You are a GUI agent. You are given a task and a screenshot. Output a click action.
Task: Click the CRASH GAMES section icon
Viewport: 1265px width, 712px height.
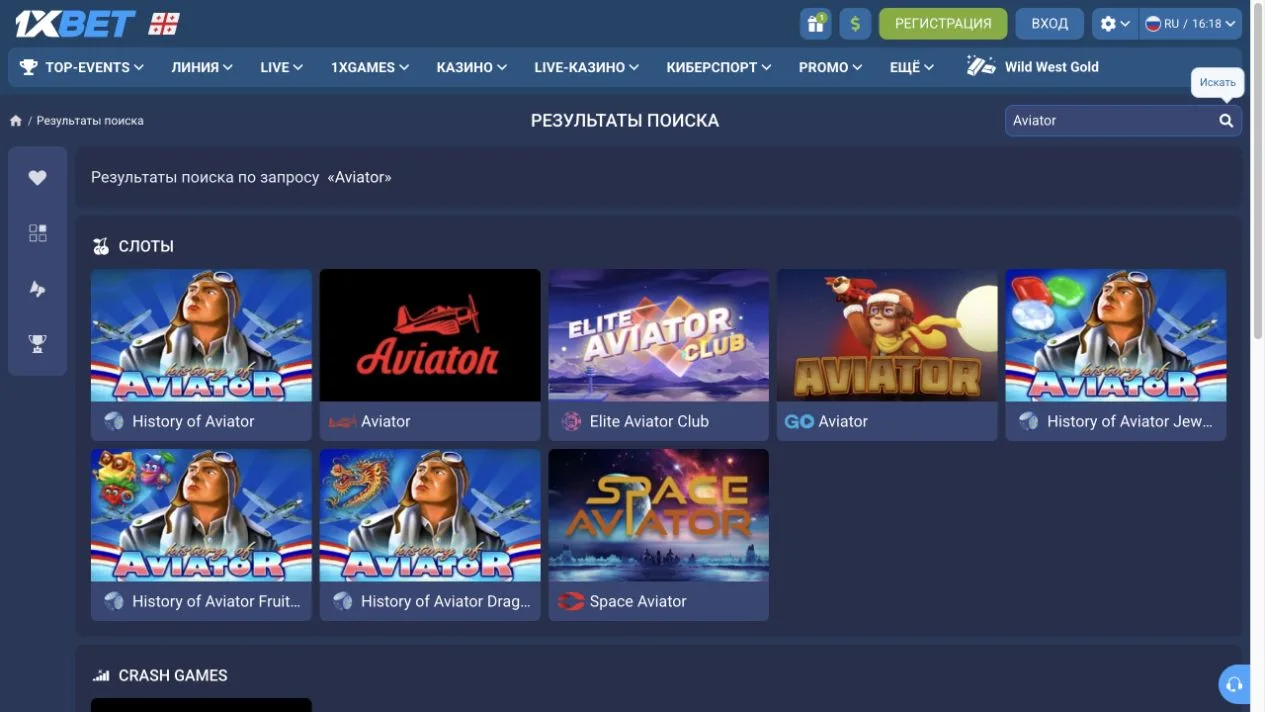click(100, 675)
